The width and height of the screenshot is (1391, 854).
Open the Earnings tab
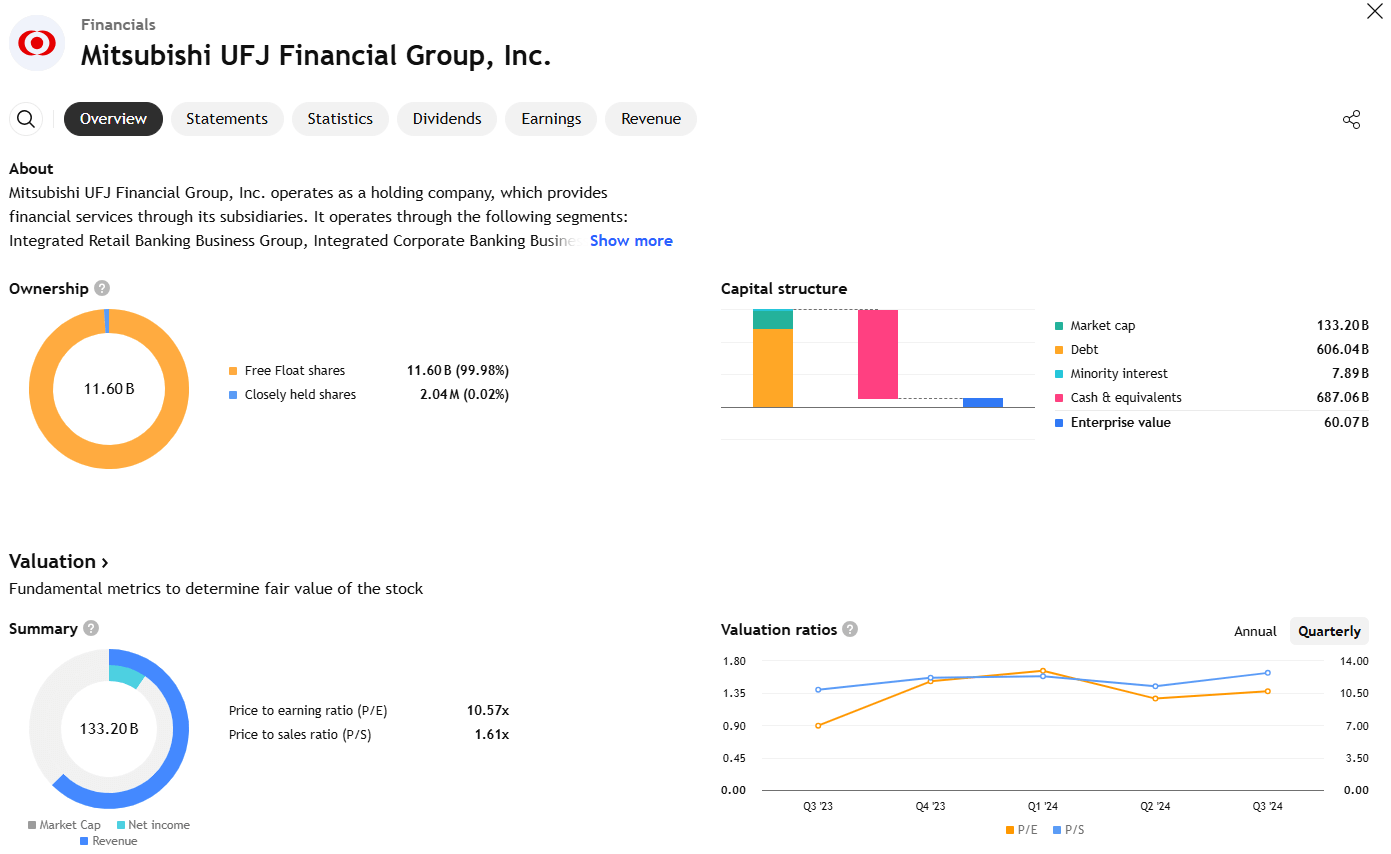pyautogui.click(x=551, y=119)
